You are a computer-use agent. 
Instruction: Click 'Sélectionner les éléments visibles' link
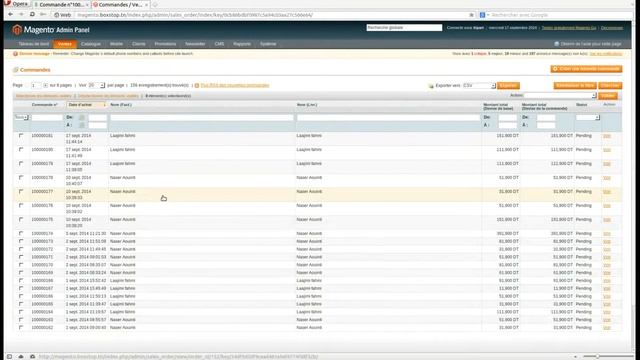tap(43, 96)
